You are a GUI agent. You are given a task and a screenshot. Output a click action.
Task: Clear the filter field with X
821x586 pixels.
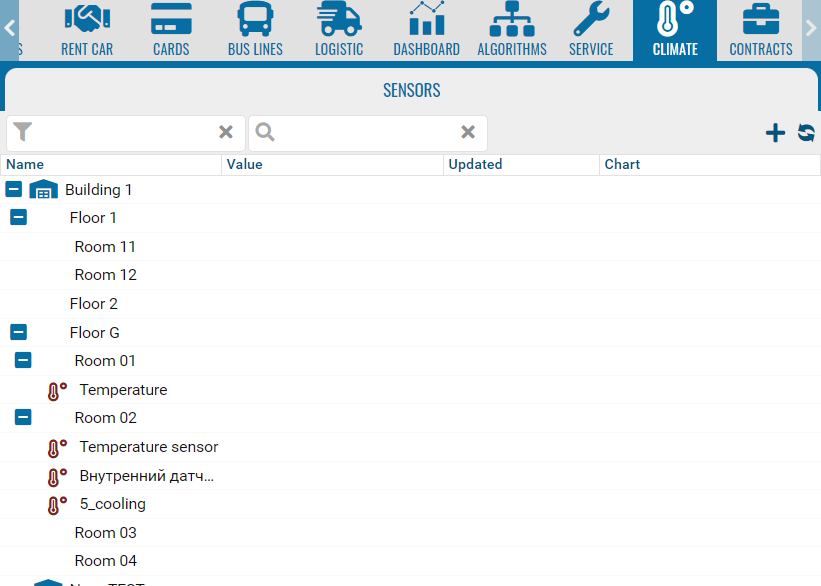coord(226,133)
